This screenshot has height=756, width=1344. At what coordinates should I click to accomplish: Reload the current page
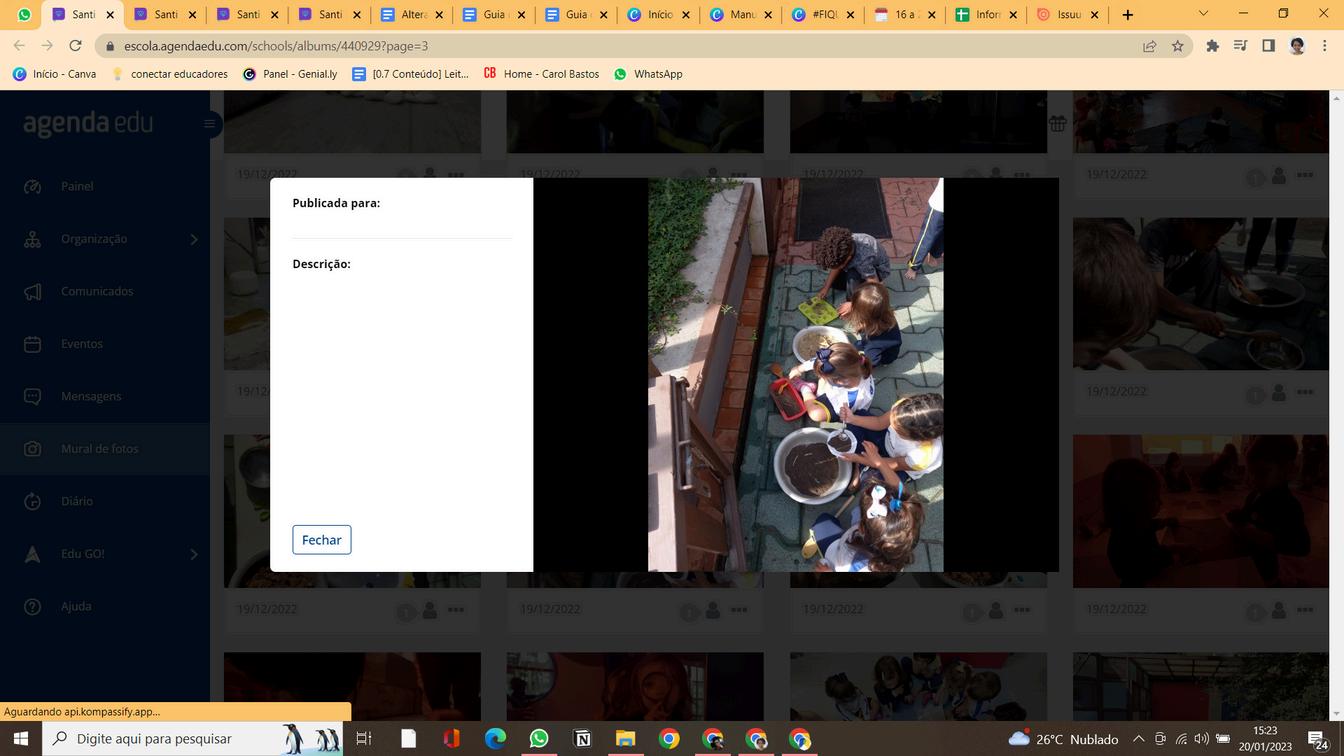point(75,46)
